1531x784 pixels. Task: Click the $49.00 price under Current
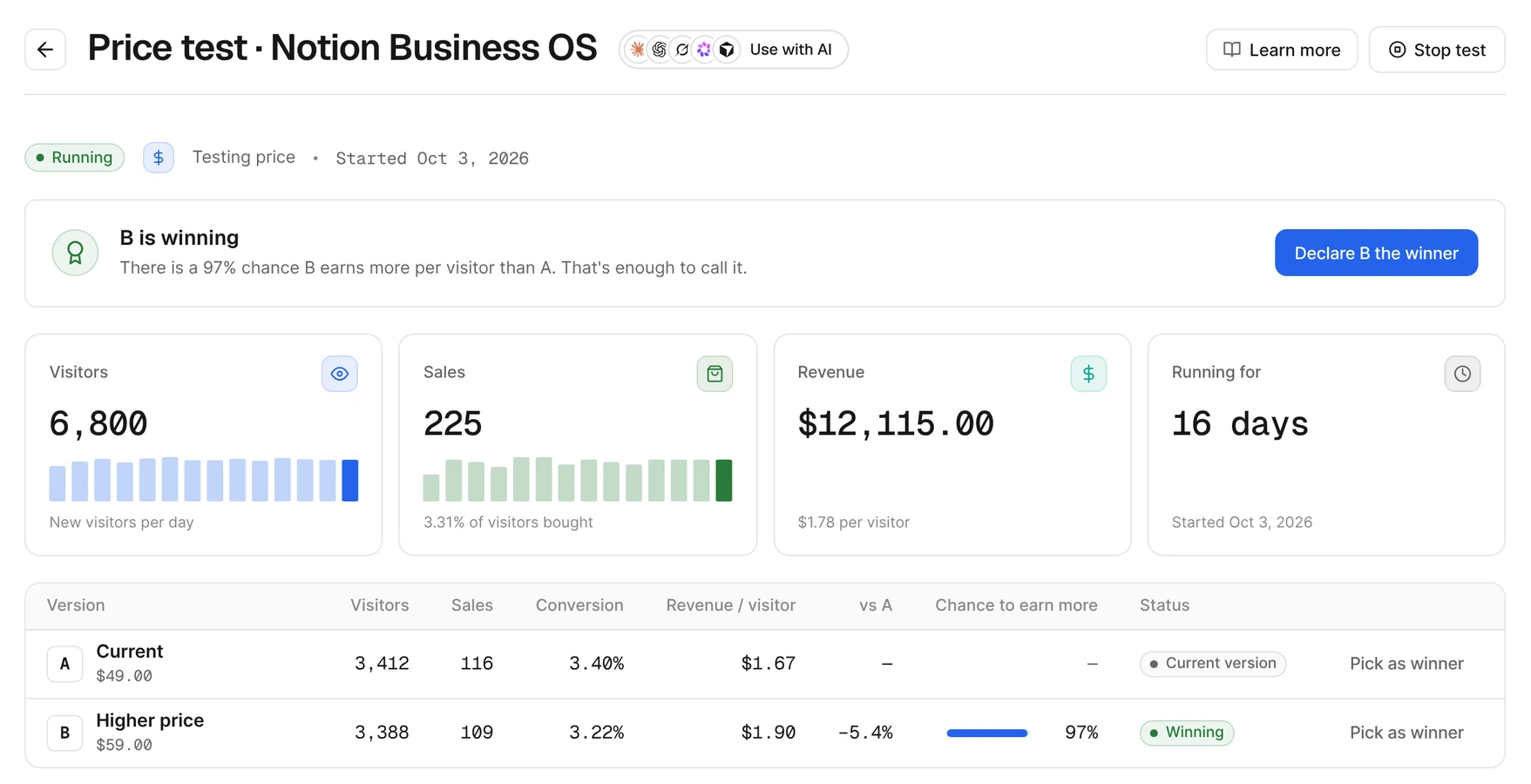(x=124, y=676)
